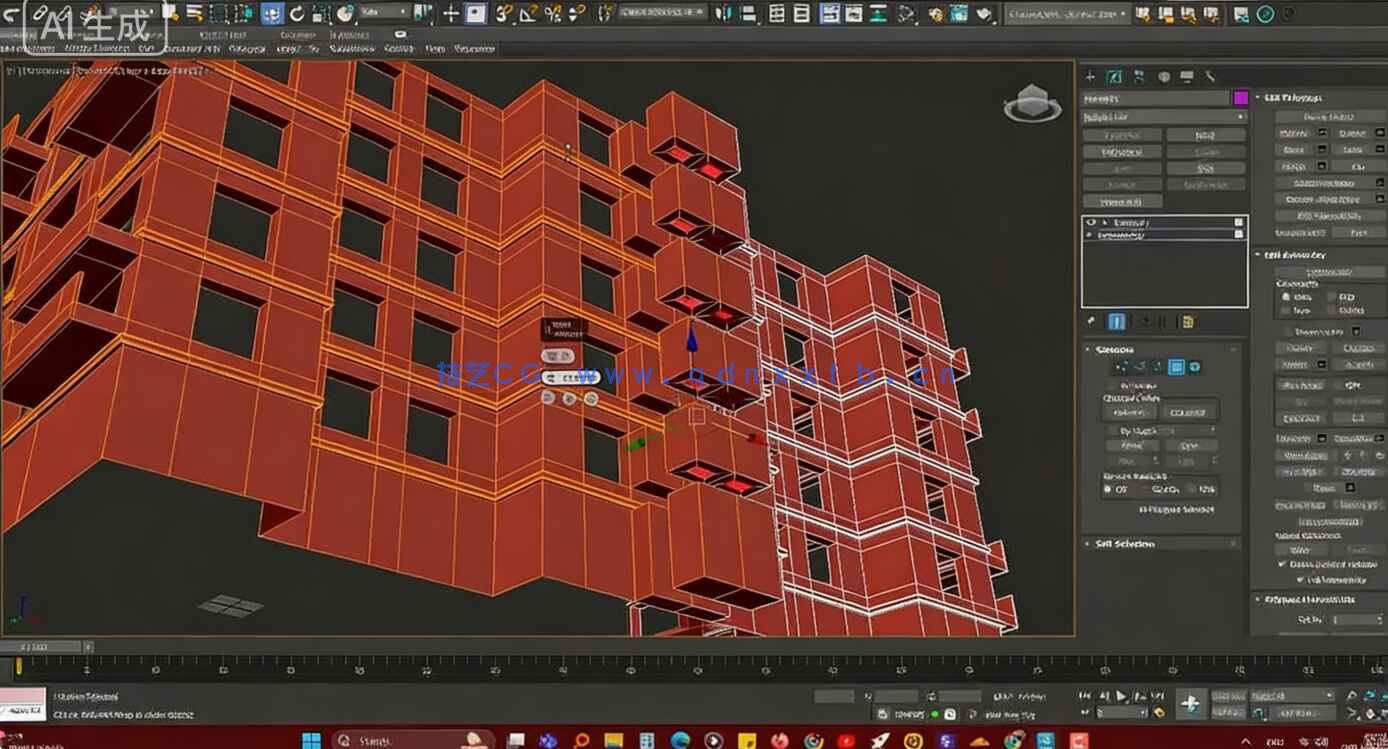Click the Utilities wrench icon
This screenshot has width=1388, height=749.
point(1211,76)
